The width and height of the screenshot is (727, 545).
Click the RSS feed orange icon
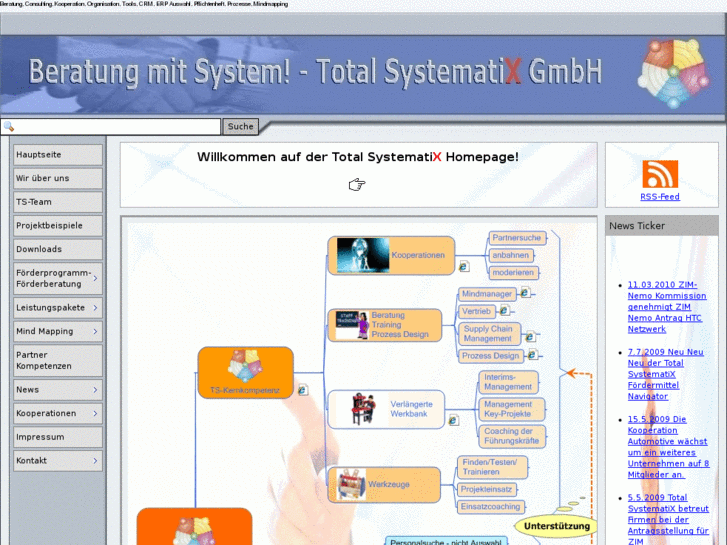click(660, 174)
